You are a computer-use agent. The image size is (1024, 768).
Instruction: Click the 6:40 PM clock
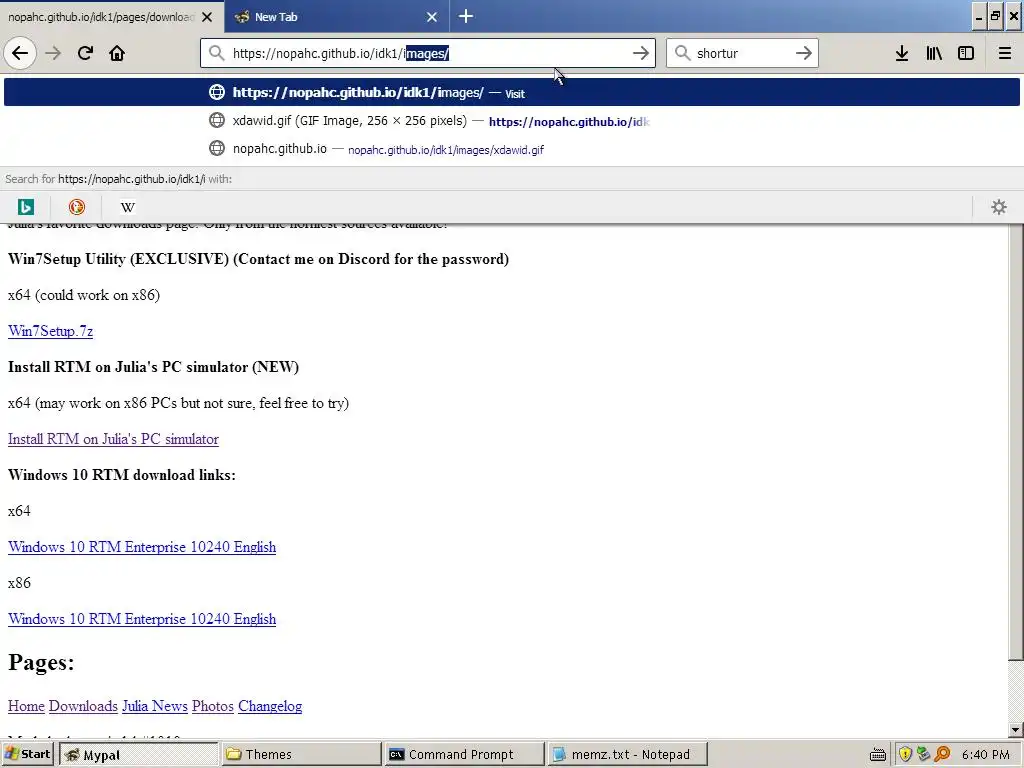pyautogui.click(x=985, y=754)
